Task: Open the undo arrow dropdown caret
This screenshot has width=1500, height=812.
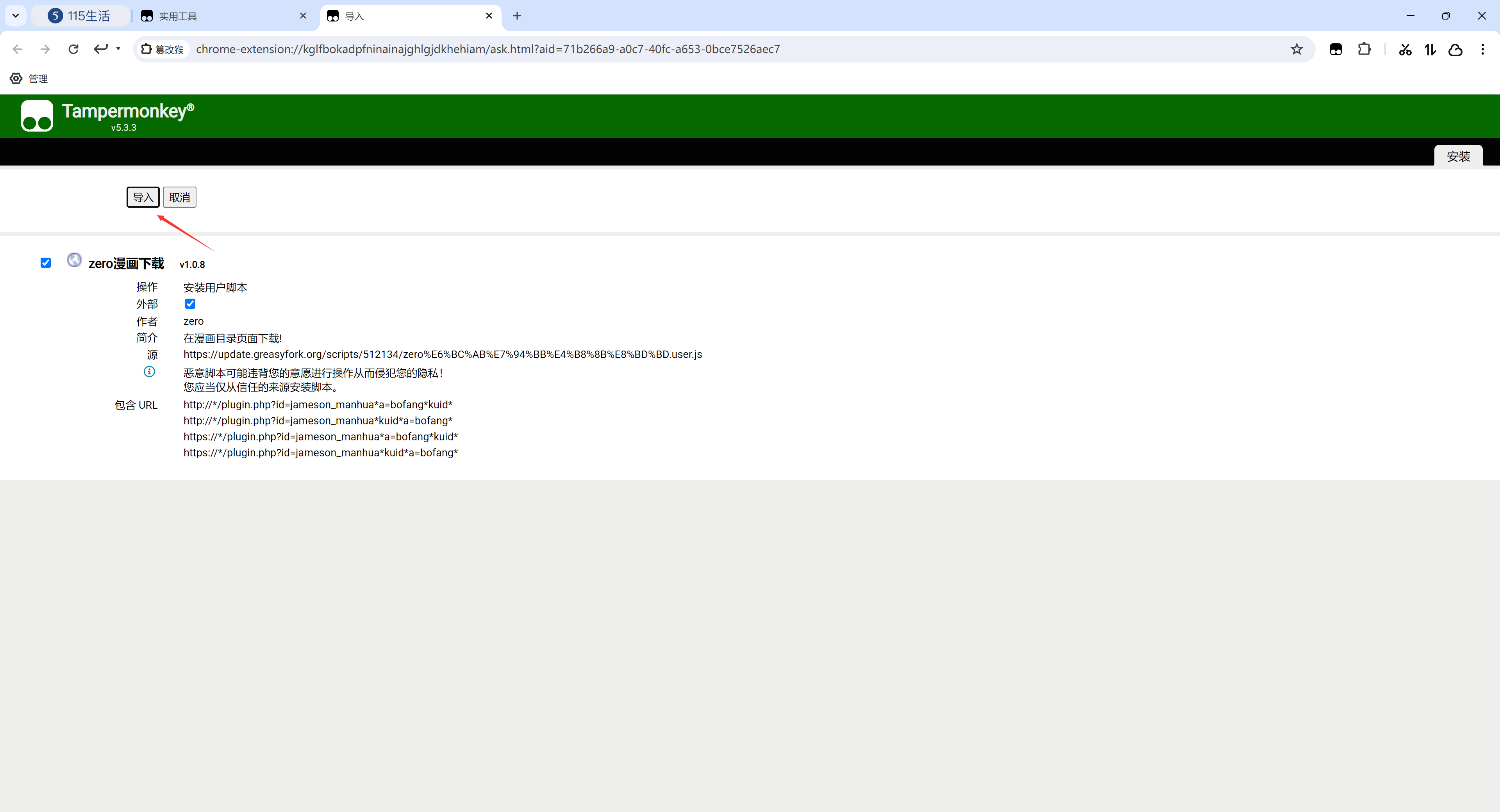Action: click(118, 49)
